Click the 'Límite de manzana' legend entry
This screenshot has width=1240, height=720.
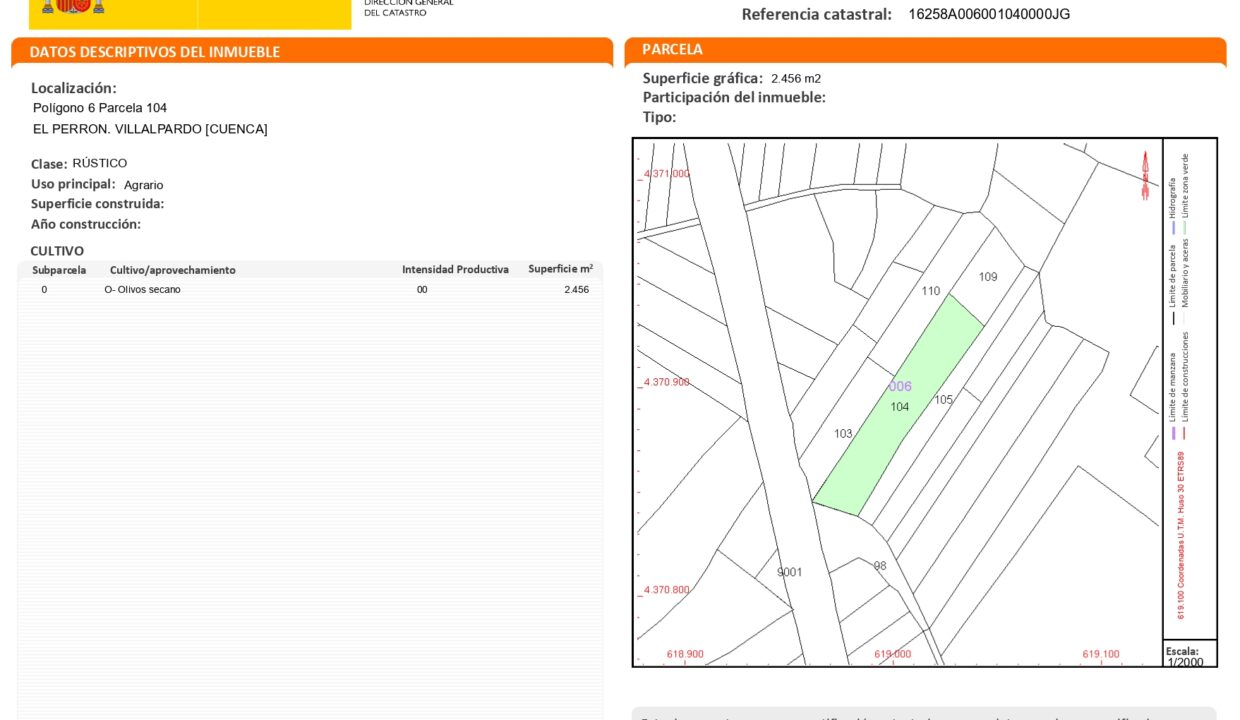(1173, 394)
